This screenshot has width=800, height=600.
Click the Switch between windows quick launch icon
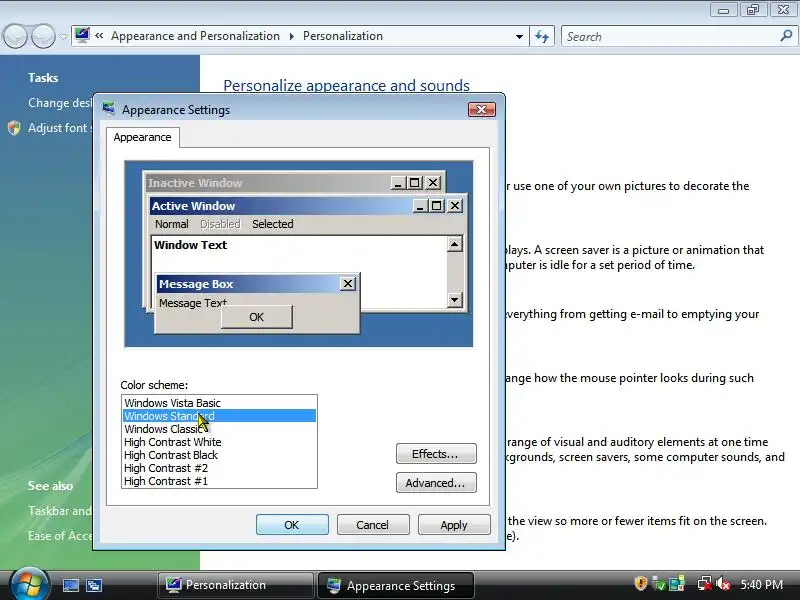(94, 585)
